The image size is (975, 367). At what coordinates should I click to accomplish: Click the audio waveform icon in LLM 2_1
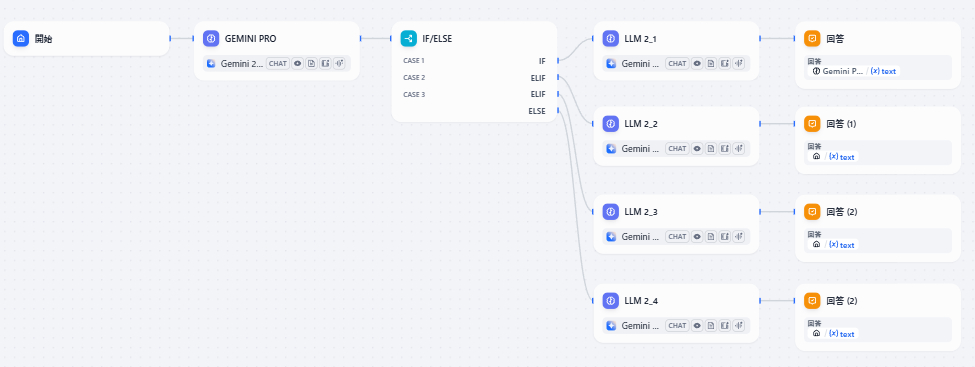click(x=739, y=63)
